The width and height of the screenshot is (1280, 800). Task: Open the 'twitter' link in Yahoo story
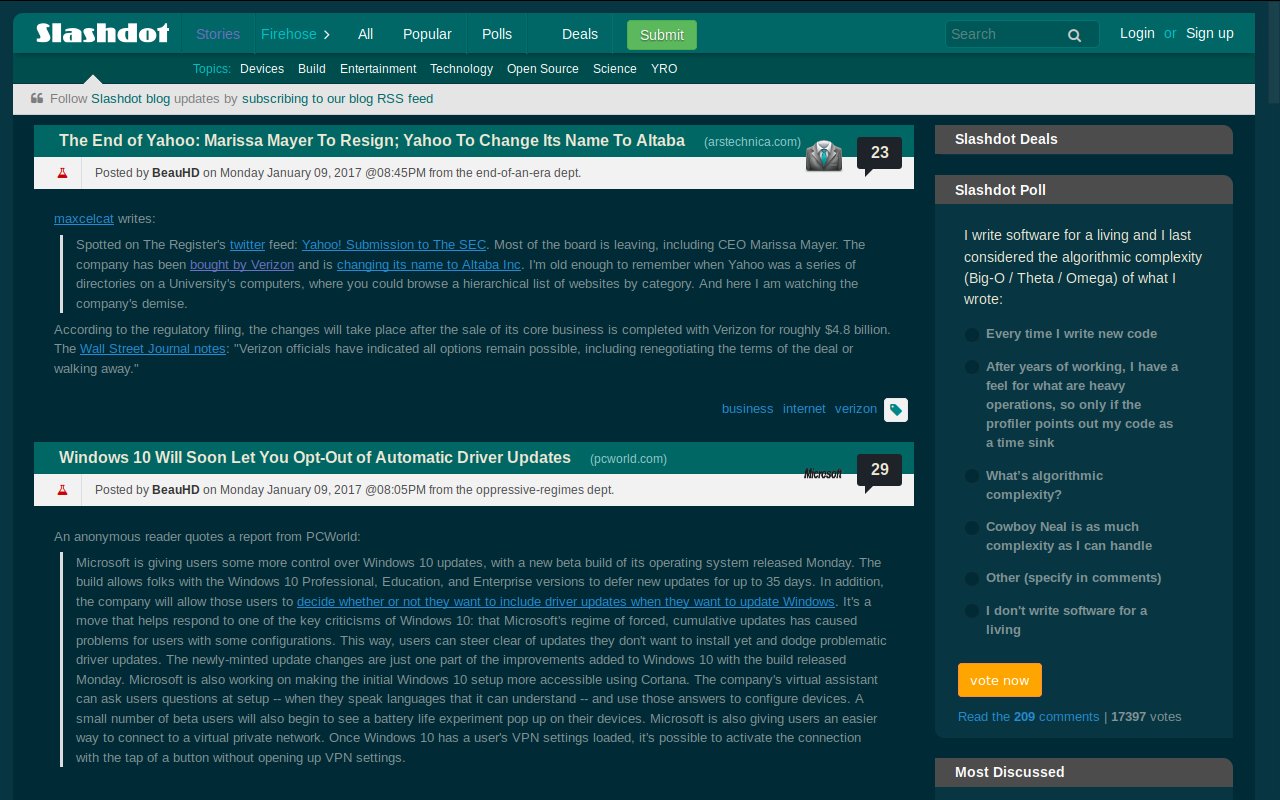[247, 244]
